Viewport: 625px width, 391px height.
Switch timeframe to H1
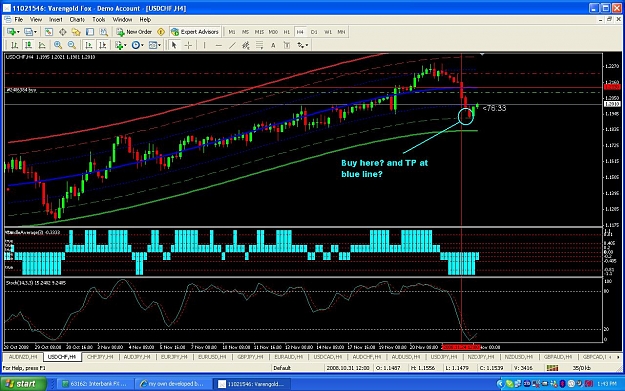click(x=287, y=32)
